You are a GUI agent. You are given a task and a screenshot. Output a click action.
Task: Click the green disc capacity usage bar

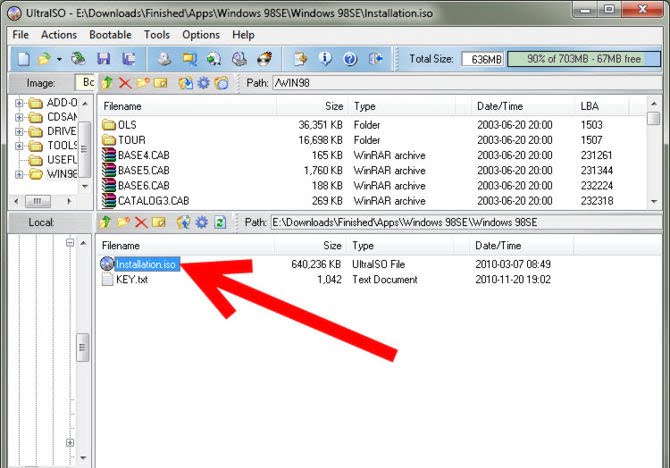pyautogui.click(x=583, y=60)
